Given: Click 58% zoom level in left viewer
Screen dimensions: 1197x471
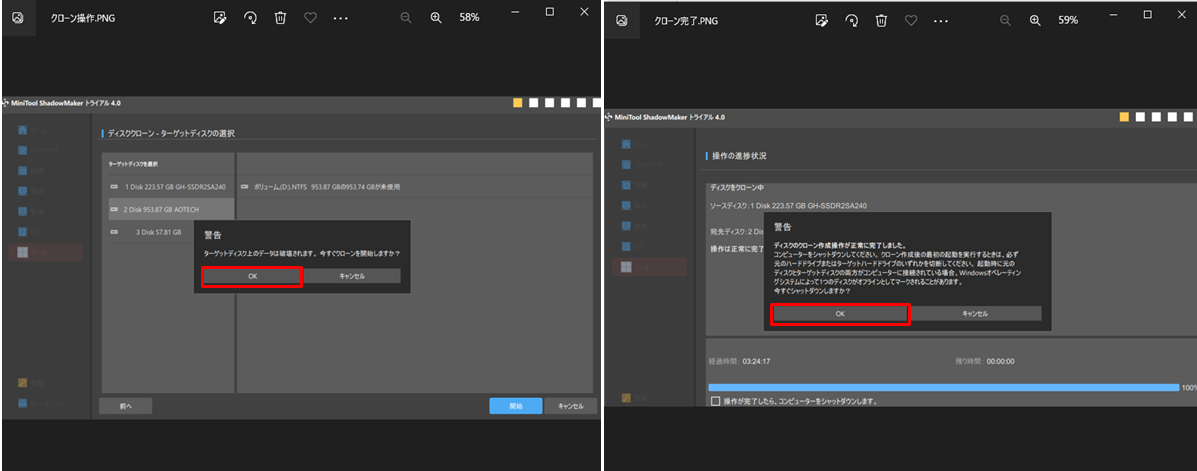Looking at the screenshot, I should [x=469, y=18].
